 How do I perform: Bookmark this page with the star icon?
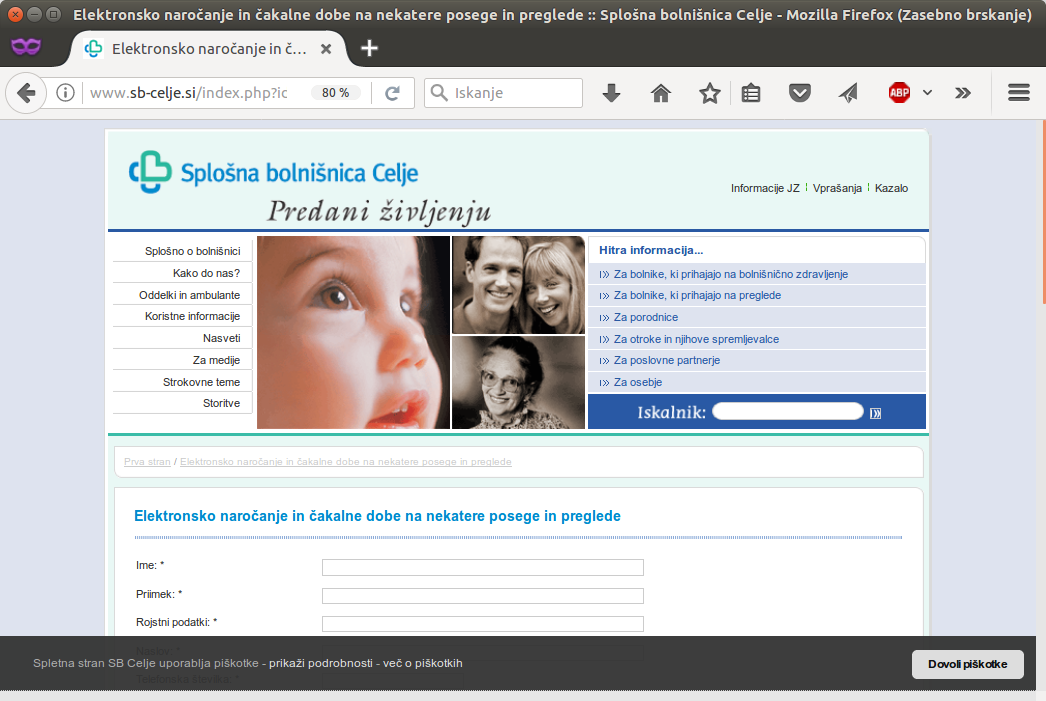(710, 93)
